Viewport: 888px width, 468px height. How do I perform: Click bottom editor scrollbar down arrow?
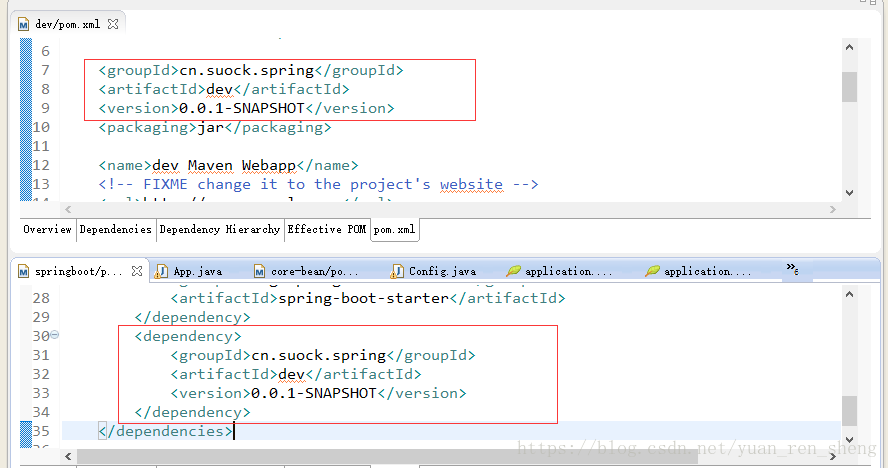[x=849, y=440]
